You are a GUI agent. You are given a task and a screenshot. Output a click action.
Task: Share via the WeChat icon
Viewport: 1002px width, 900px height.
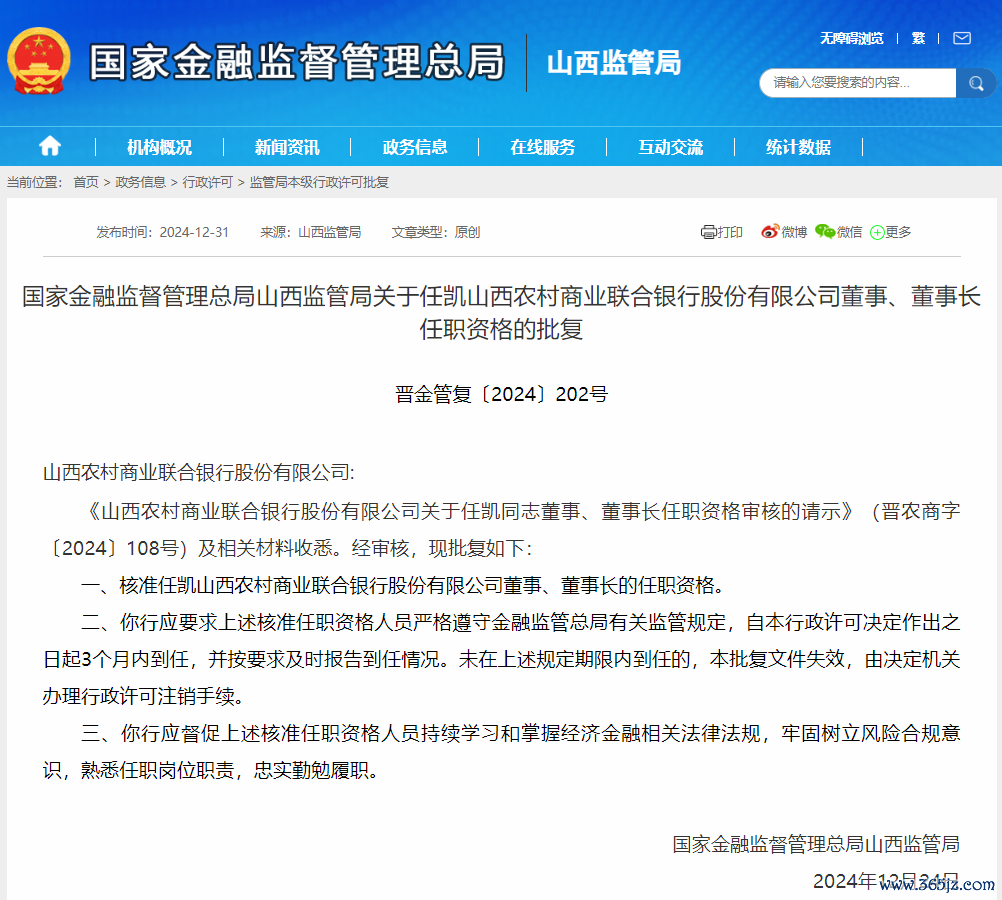(x=825, y=231)
